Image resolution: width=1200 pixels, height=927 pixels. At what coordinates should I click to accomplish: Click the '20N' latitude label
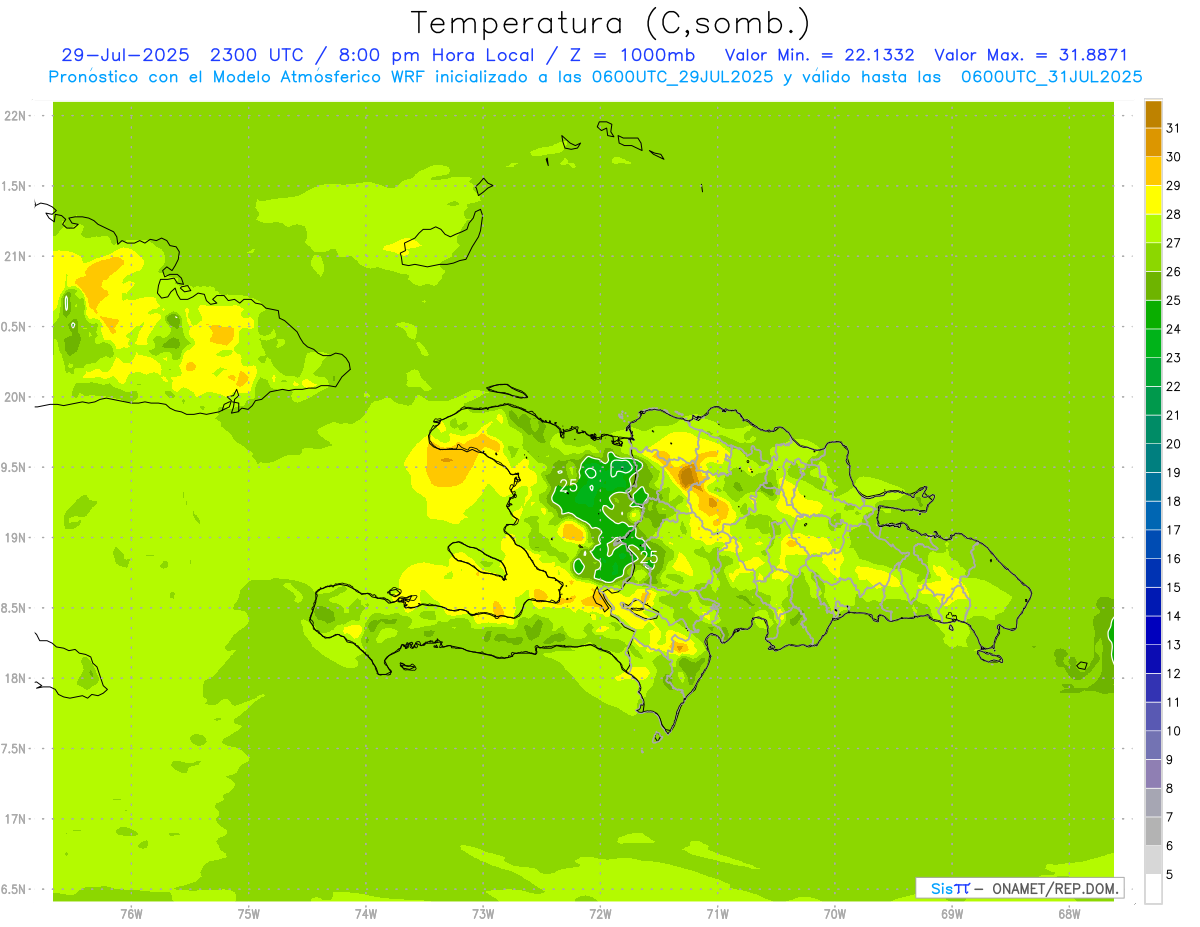coord(15,397)
